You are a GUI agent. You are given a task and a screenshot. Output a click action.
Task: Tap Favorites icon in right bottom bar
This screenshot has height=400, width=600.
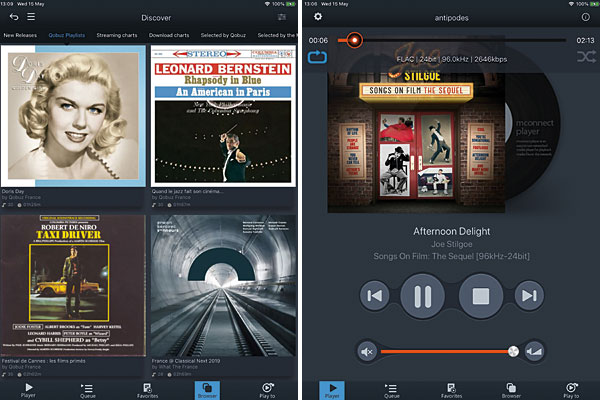[452, 390]
